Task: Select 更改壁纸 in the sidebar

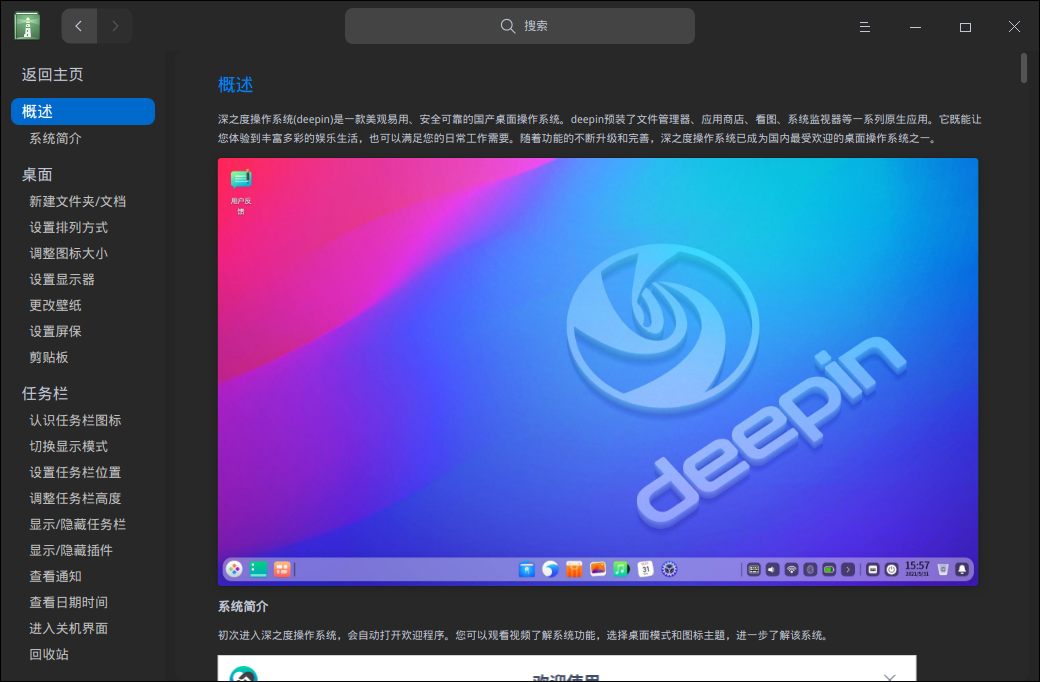Action: 55,305
